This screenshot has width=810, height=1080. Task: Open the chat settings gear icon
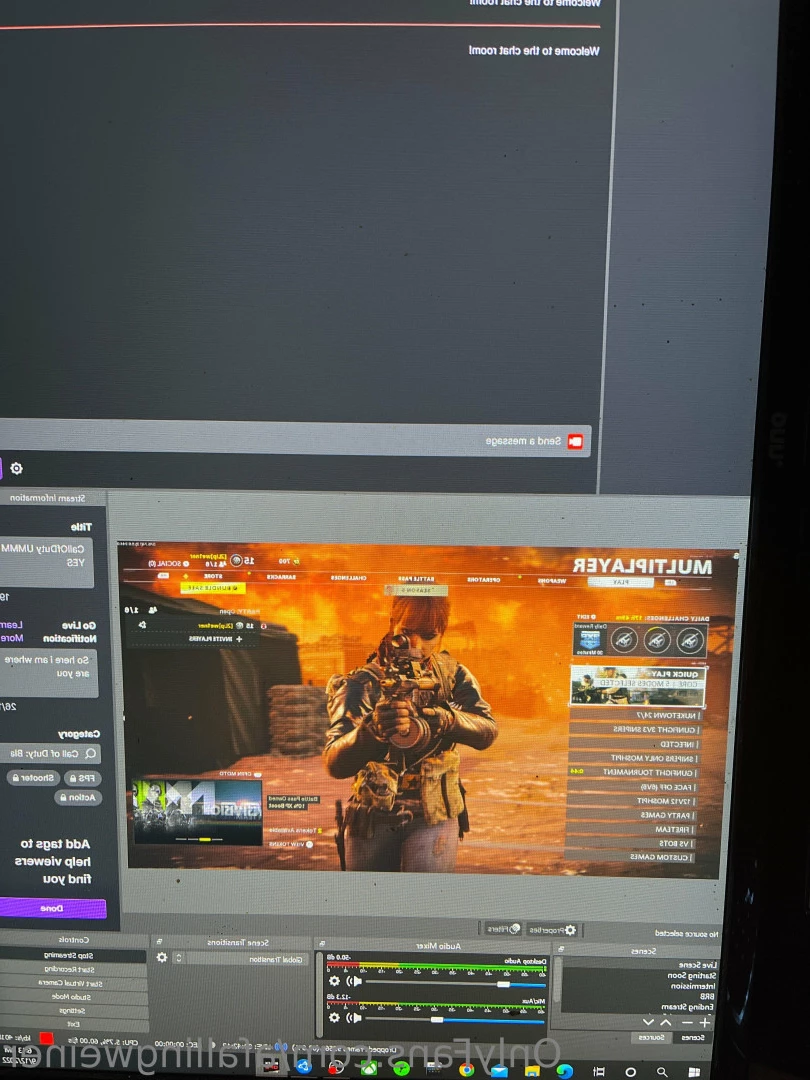pyautogui.click(x=17, y=468)
